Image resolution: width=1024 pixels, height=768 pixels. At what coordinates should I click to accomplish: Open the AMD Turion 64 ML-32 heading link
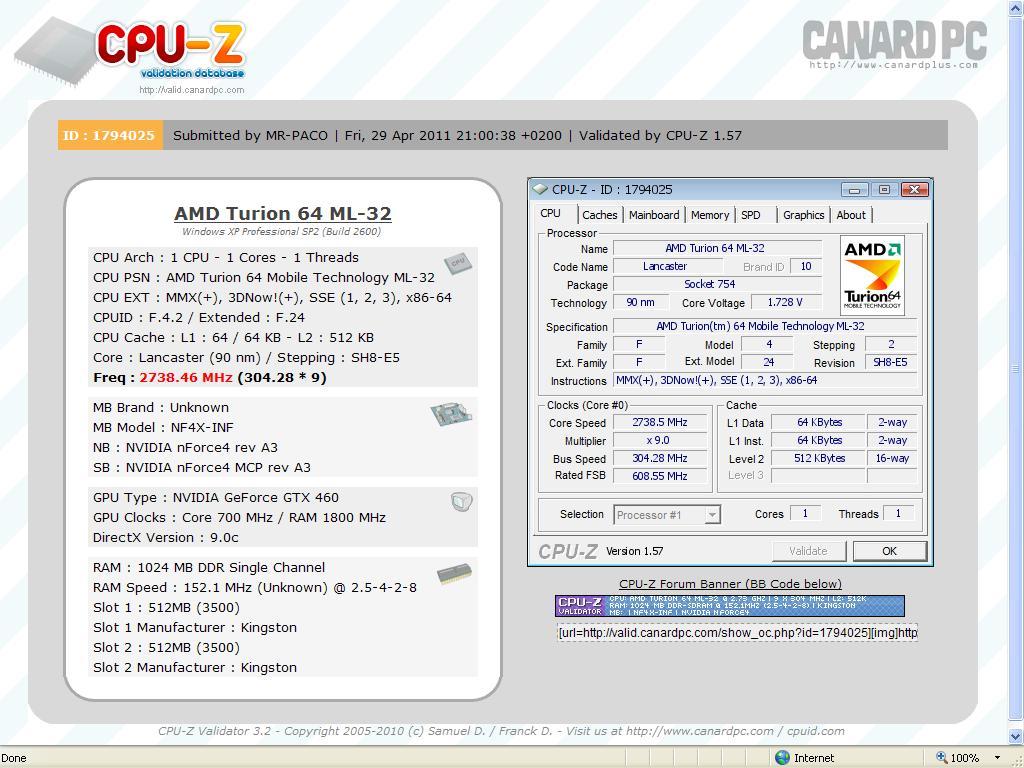point(283,214)
